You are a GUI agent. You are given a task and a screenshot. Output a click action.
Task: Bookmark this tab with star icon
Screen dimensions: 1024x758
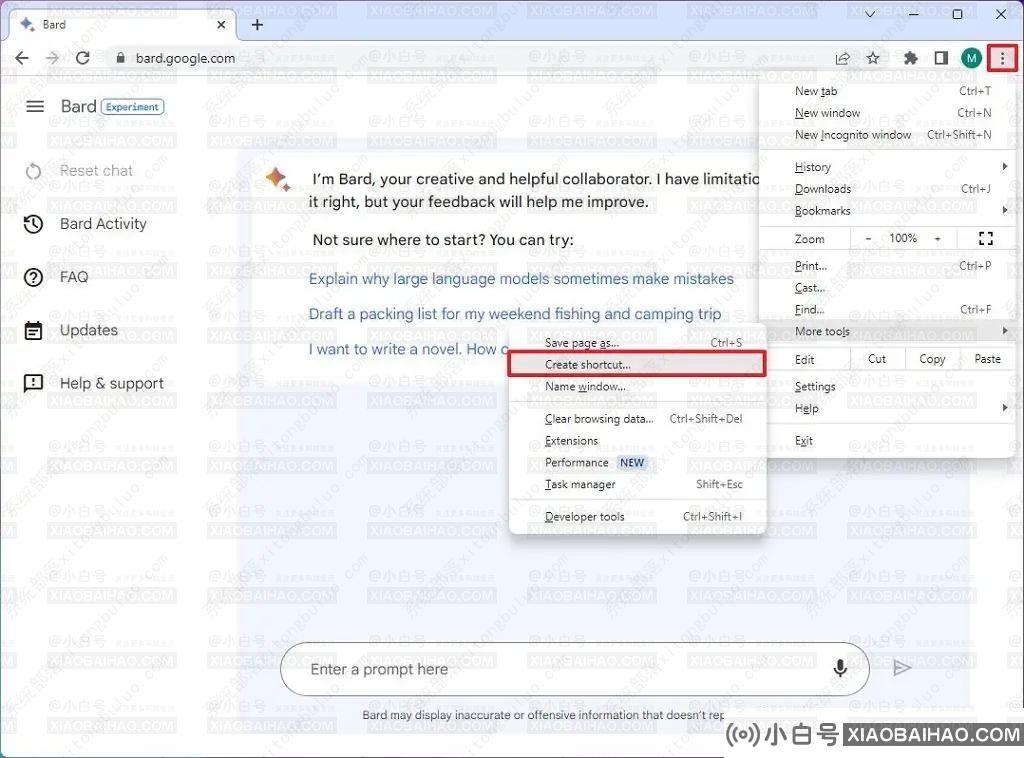pyautogui.click(x=873, y=59)
